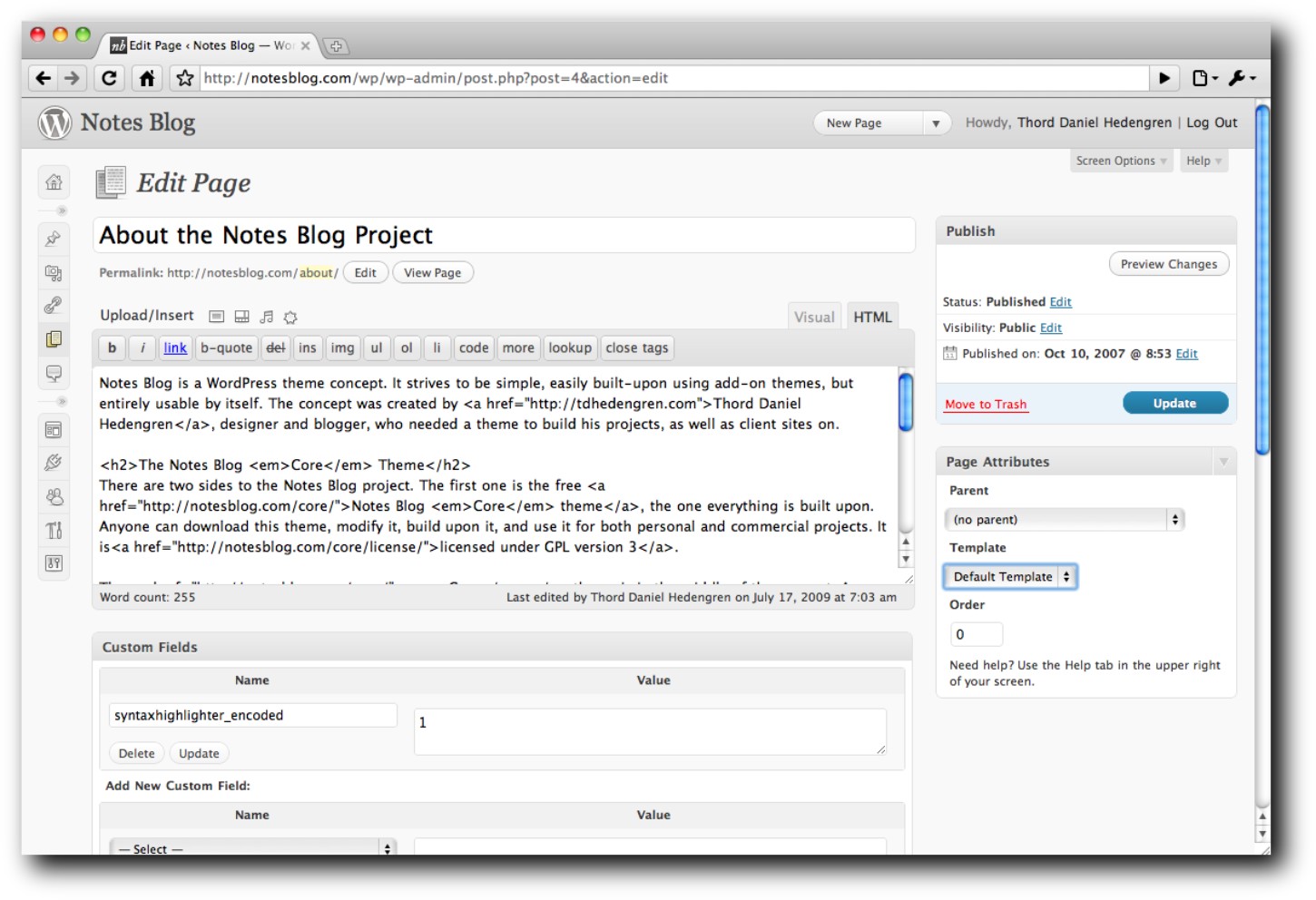This screenshot has width=1316, height=900.
Task: Click the link quicktag button
Action: pos(175,347)
